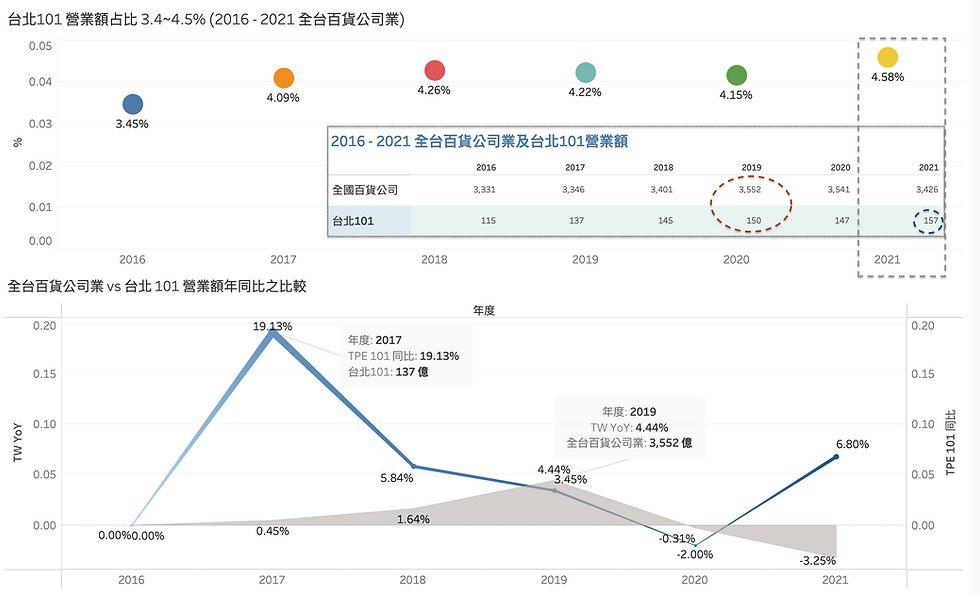
Task: Select the orange 2017 data circle
Action: point(284,78)
